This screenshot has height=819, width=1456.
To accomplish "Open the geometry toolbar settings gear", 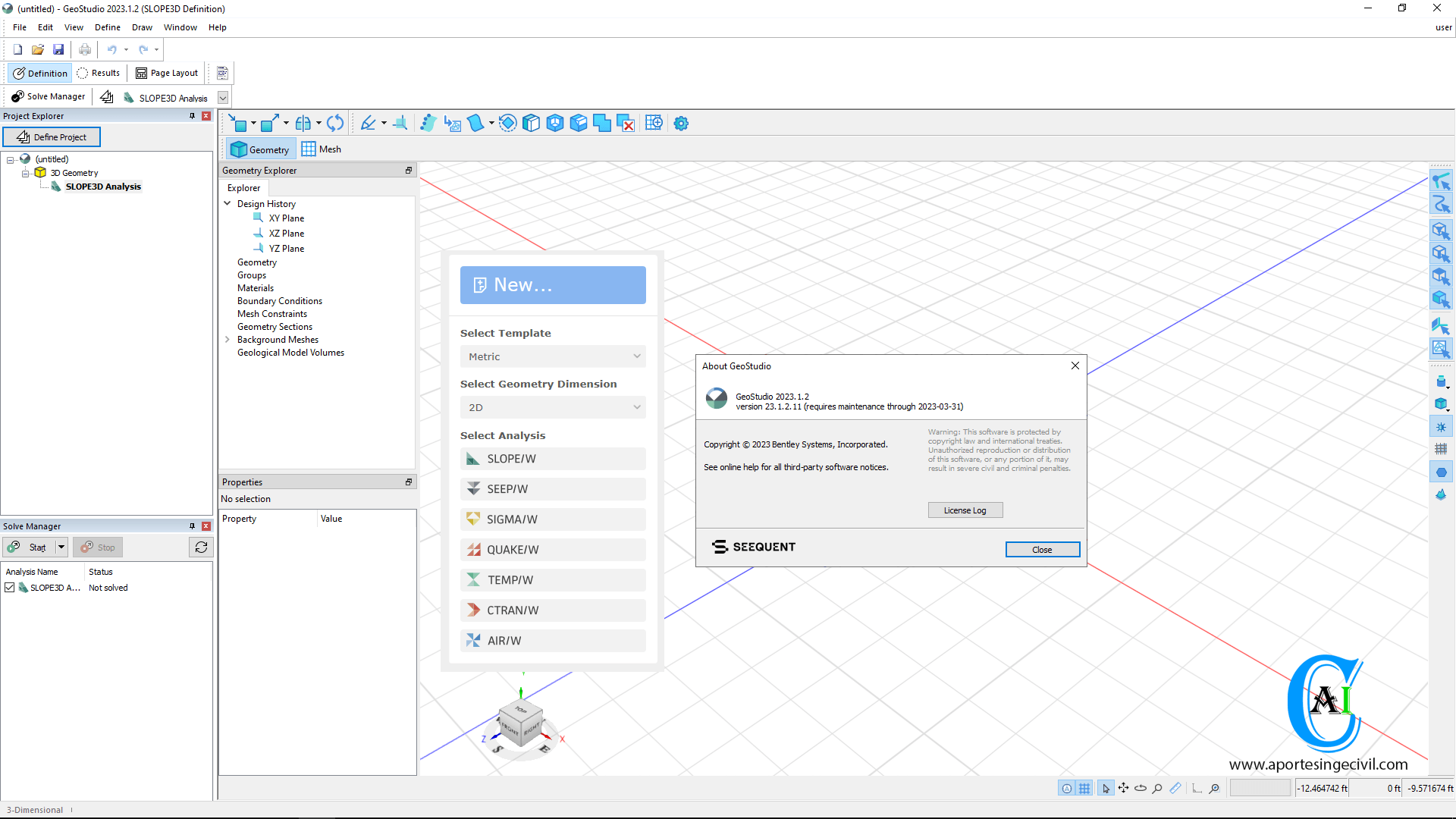I will point(680,123).
